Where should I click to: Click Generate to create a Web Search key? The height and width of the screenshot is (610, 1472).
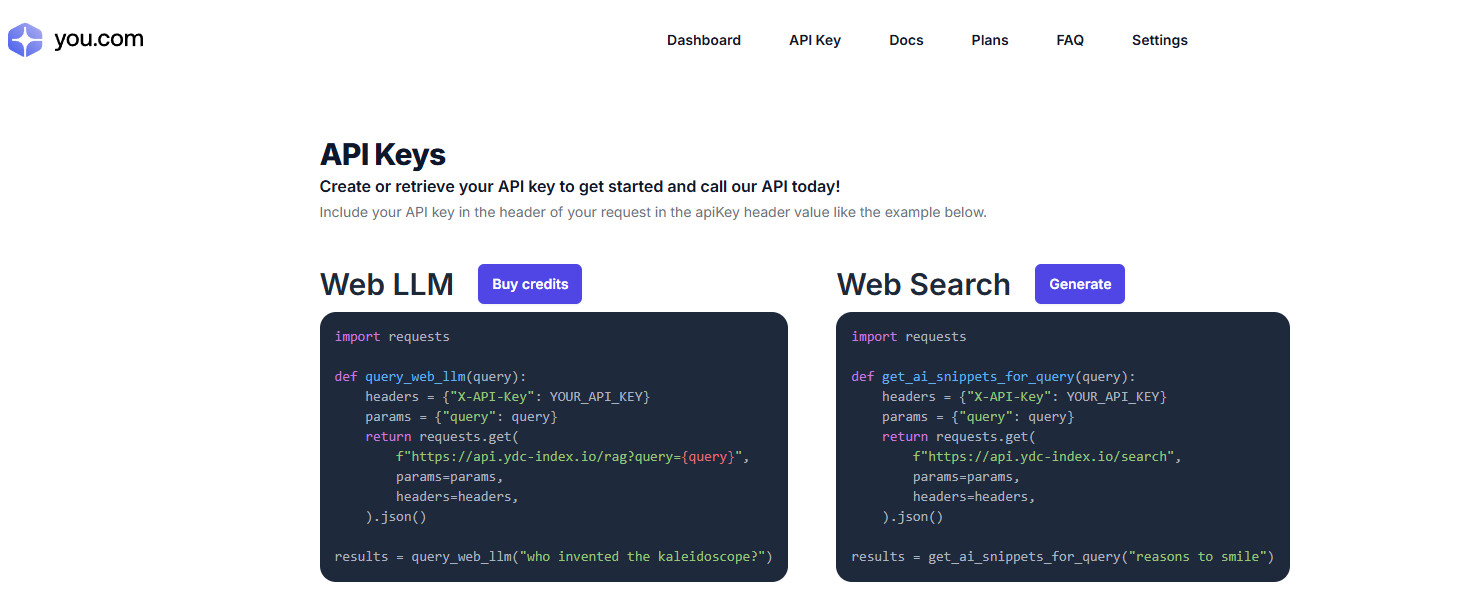(1080, 284)
